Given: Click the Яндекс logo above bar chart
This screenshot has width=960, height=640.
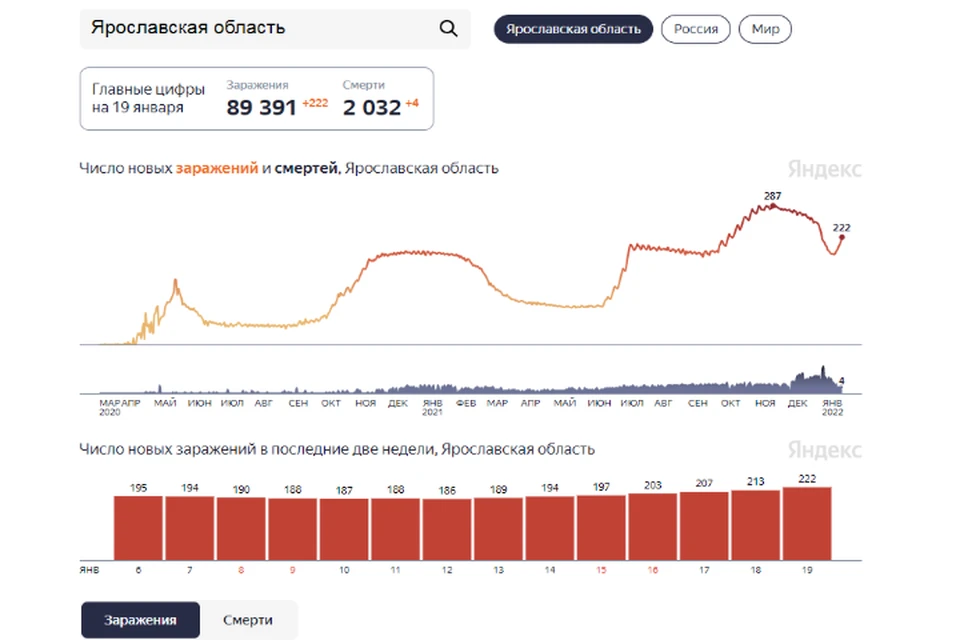Looking at the screenshot, I should click(x=824, y=450).
